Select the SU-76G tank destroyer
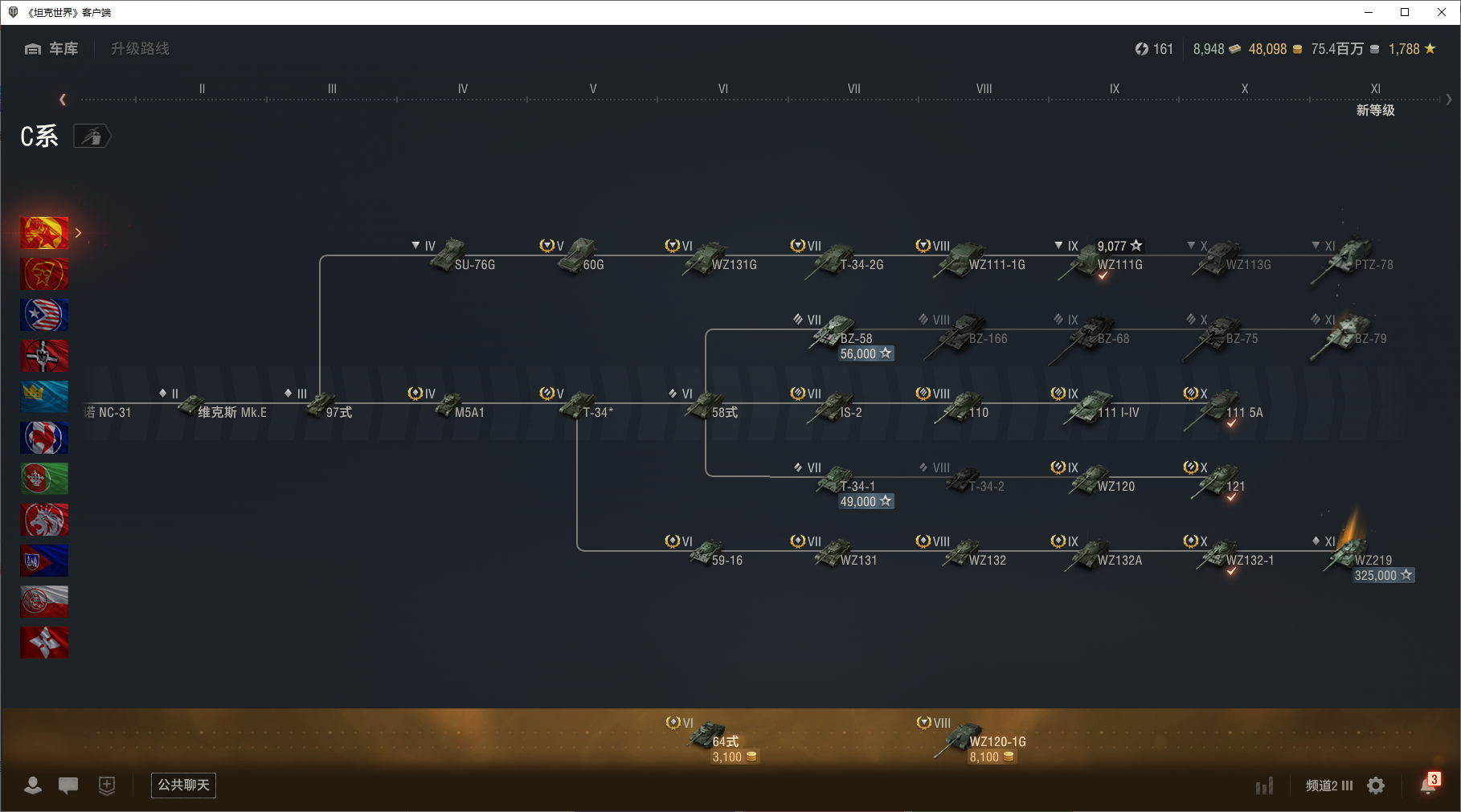1461x812 pixels. [453, 257]
